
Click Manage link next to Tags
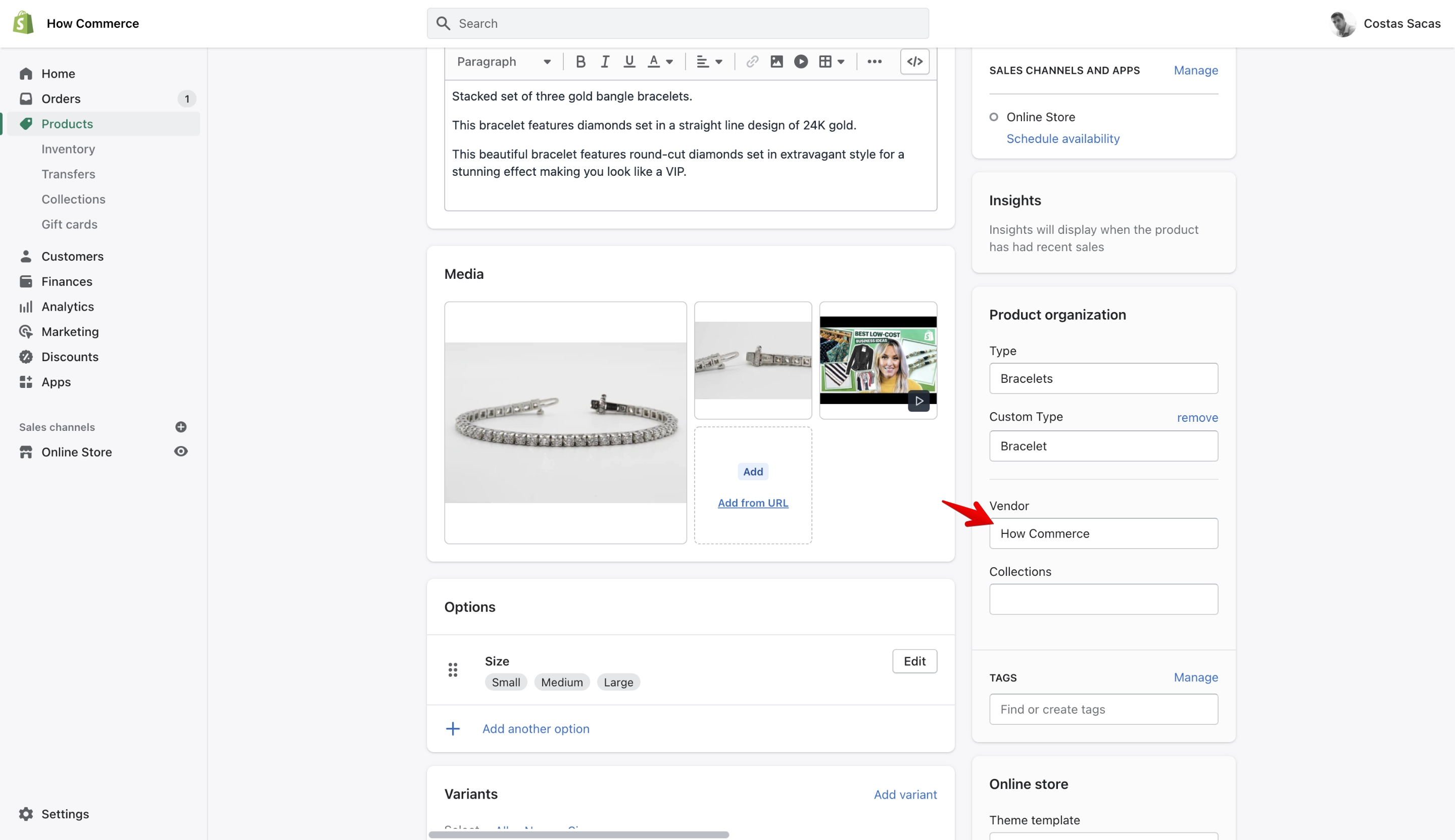click(1195, 677)
